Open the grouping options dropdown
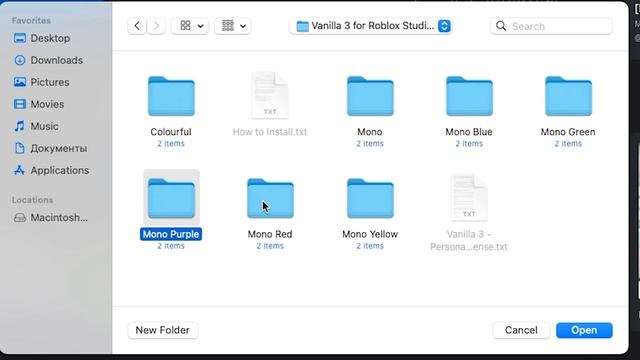Viewport: 640px width, 360px height. click(x=233, y=26)
